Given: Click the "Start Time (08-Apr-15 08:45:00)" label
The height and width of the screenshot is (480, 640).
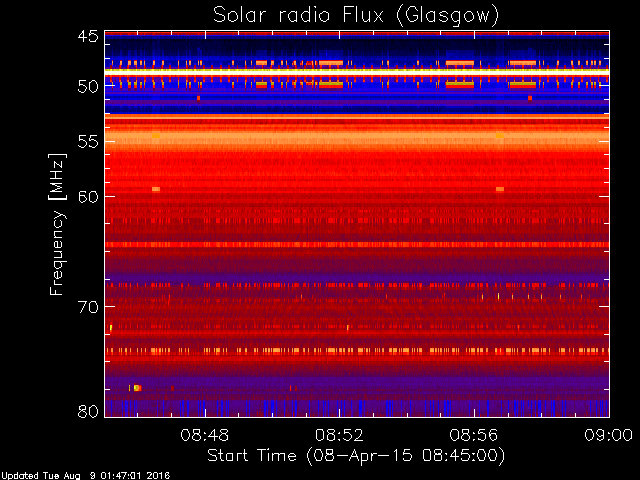Looking at the screenshot, I should point(356,456).
